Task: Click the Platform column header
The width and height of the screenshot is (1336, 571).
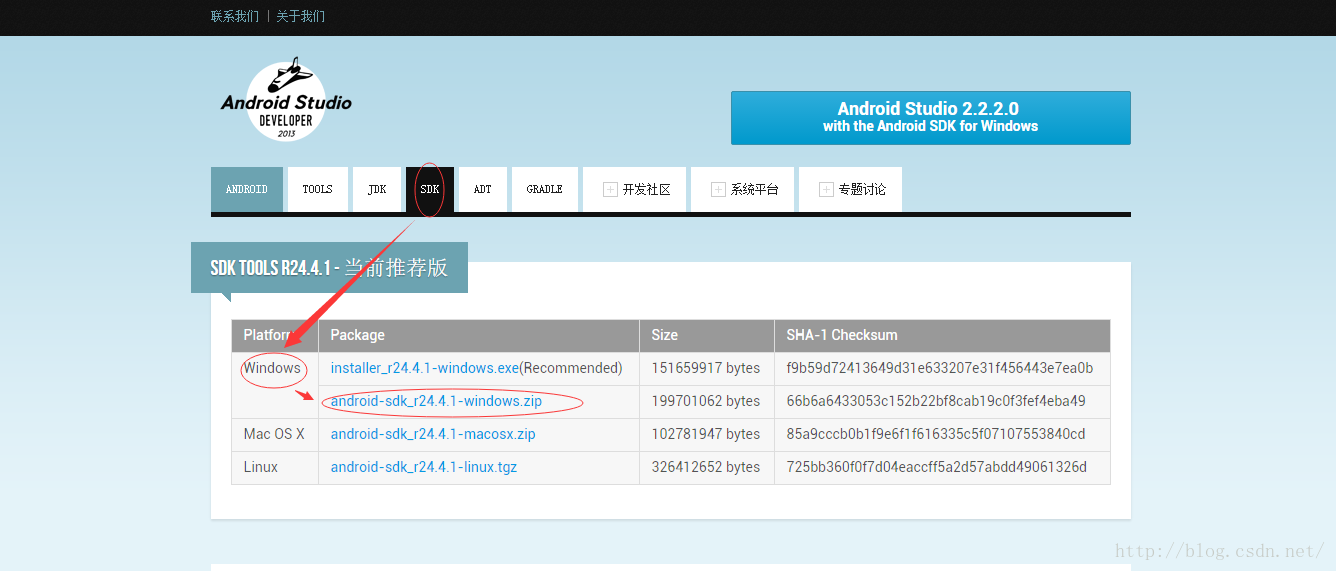Action: (275, 336)
